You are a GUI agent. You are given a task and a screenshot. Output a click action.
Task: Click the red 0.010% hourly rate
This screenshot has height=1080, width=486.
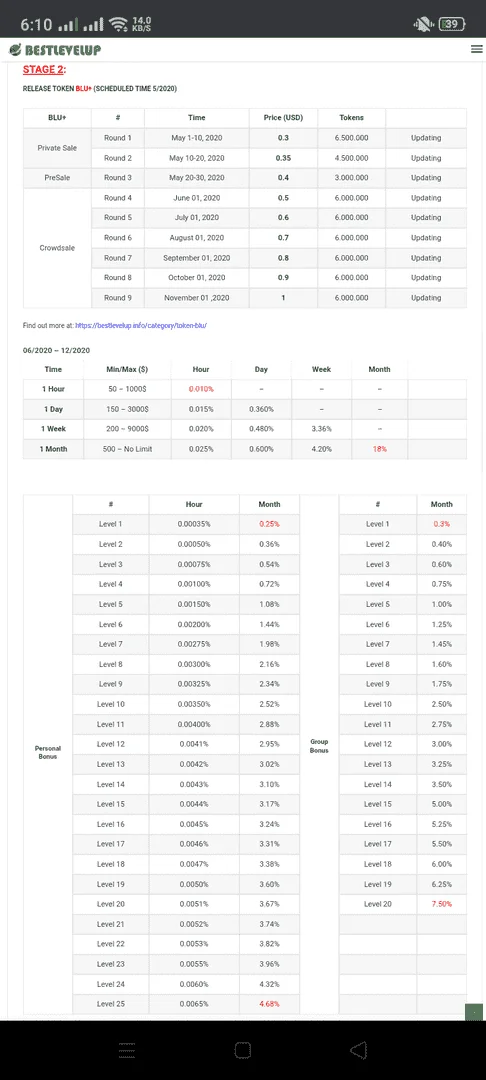pos(201,389)
